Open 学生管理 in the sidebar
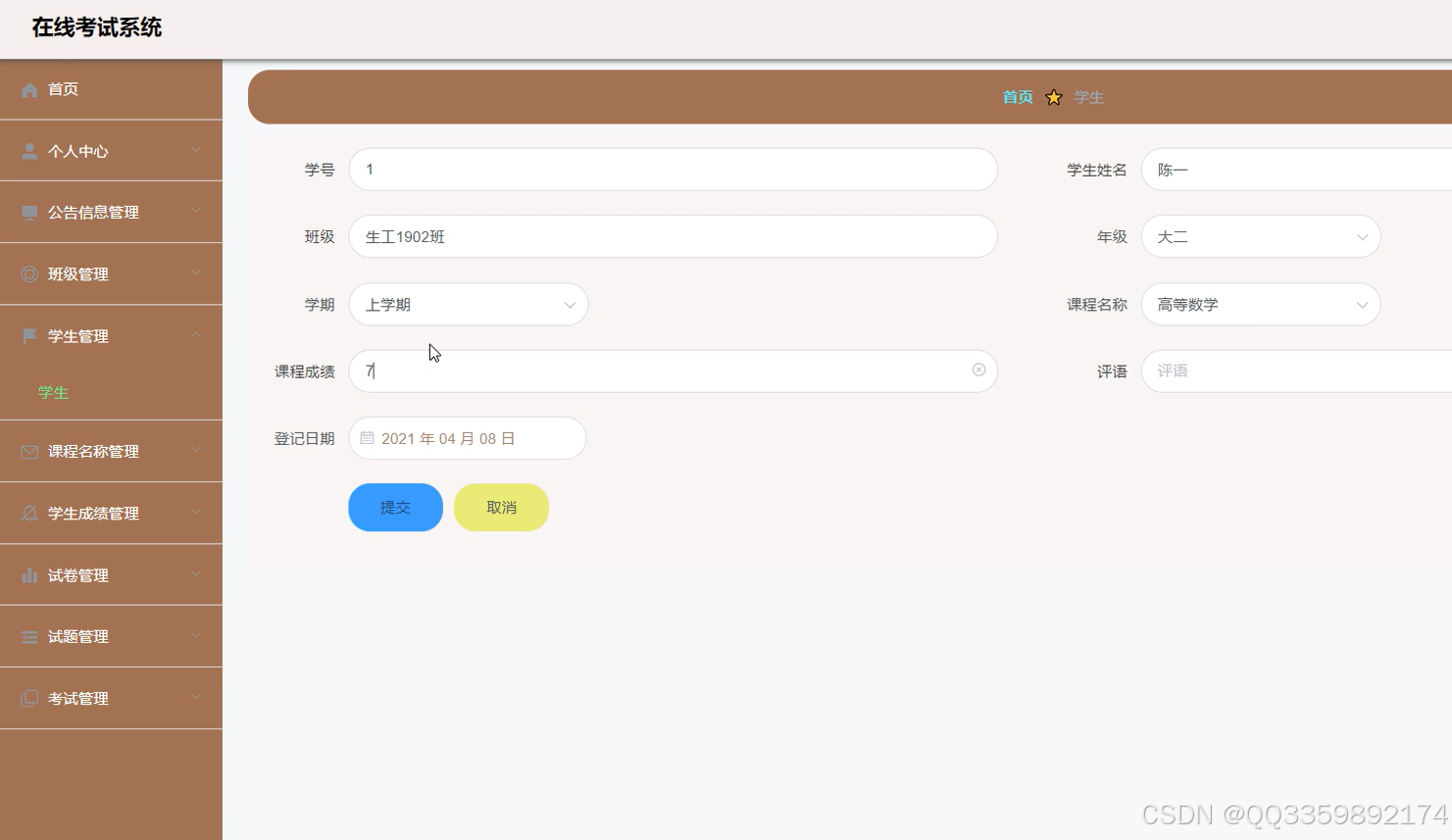 pyautogui.click(x=111, y=336)
